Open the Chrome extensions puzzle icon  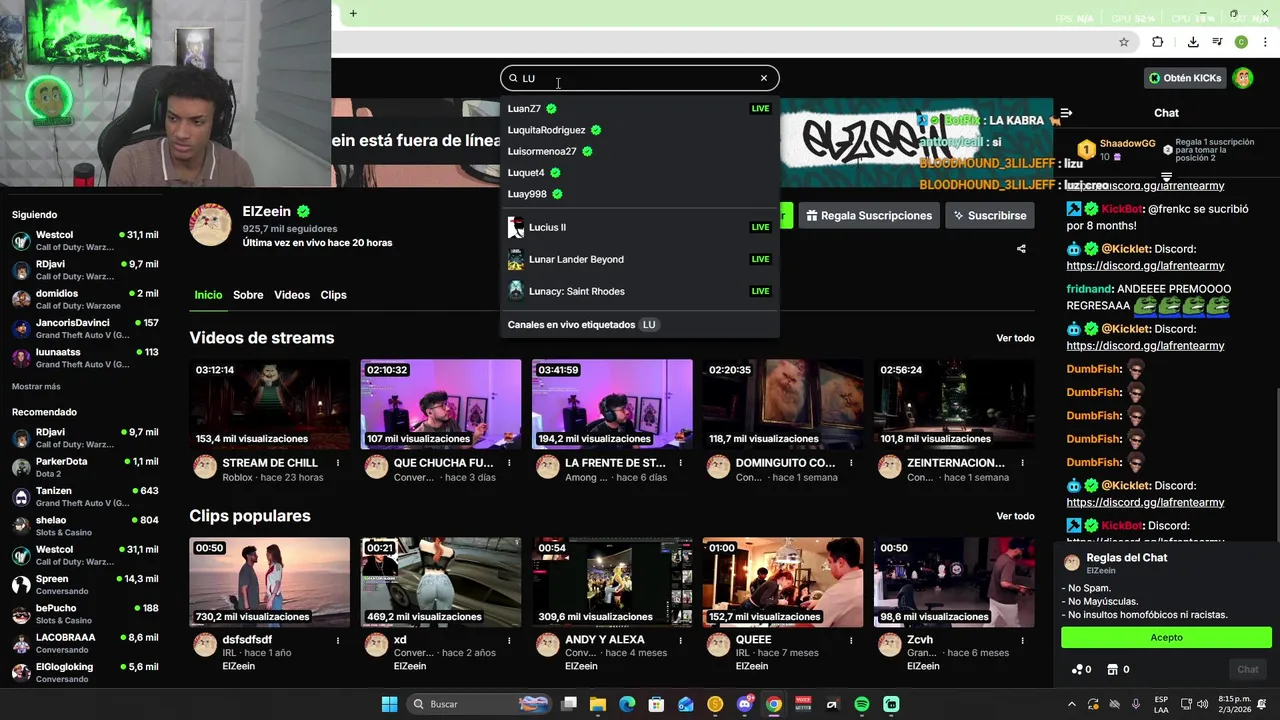[1158, 42]
